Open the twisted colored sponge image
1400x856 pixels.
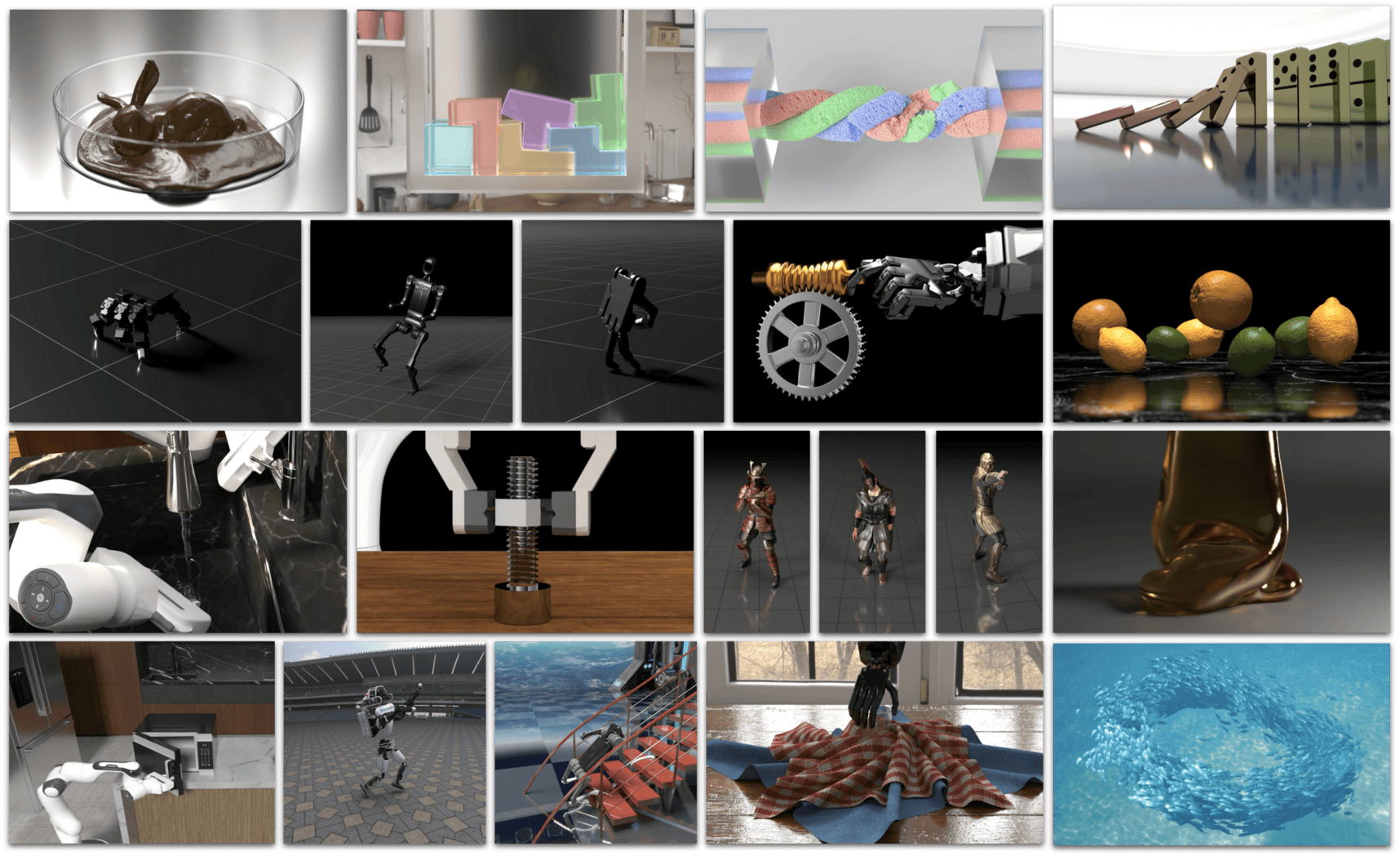pyautogui.click(x=874, y=110)
